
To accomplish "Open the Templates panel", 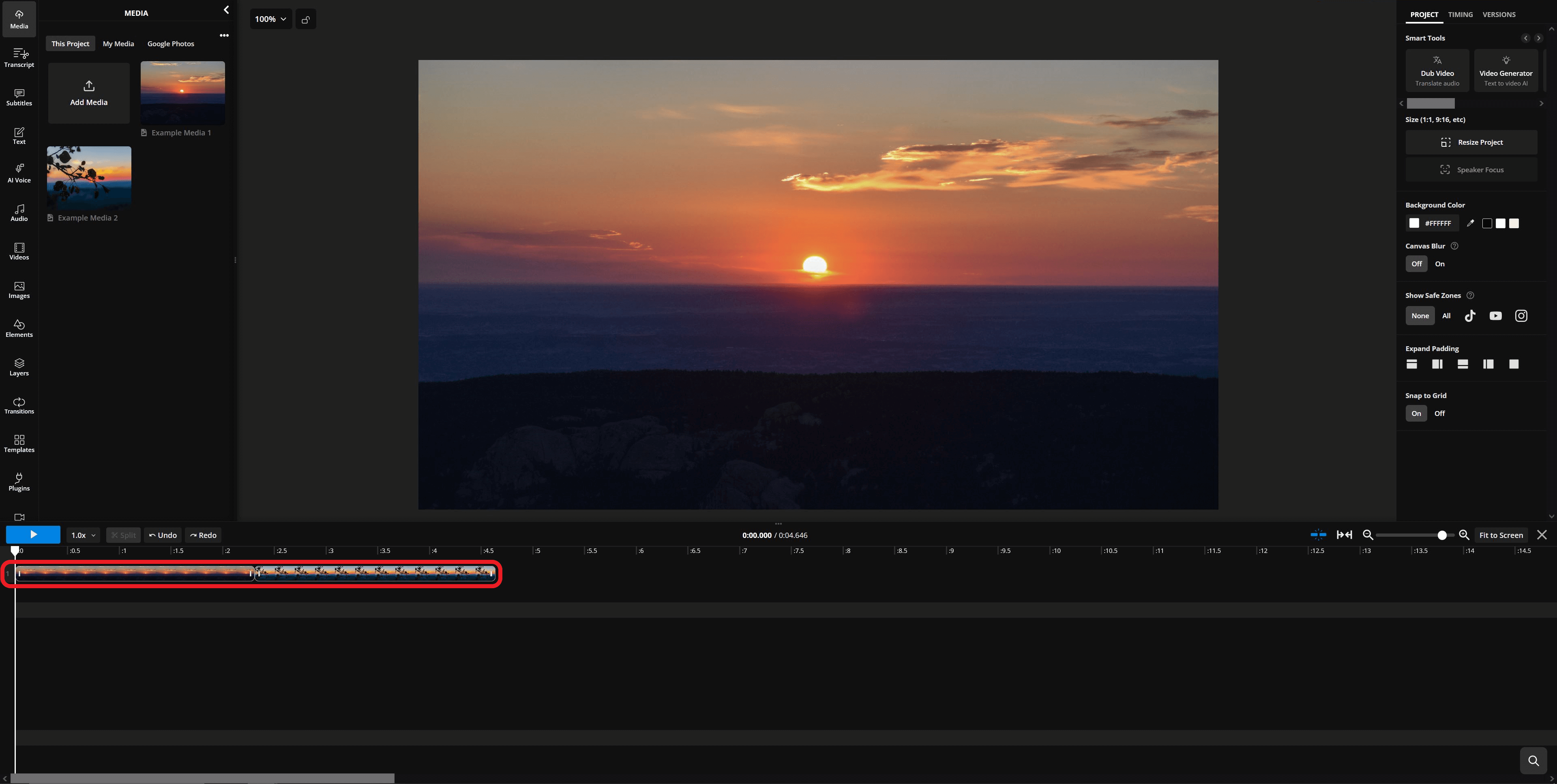I will (19, 443).
